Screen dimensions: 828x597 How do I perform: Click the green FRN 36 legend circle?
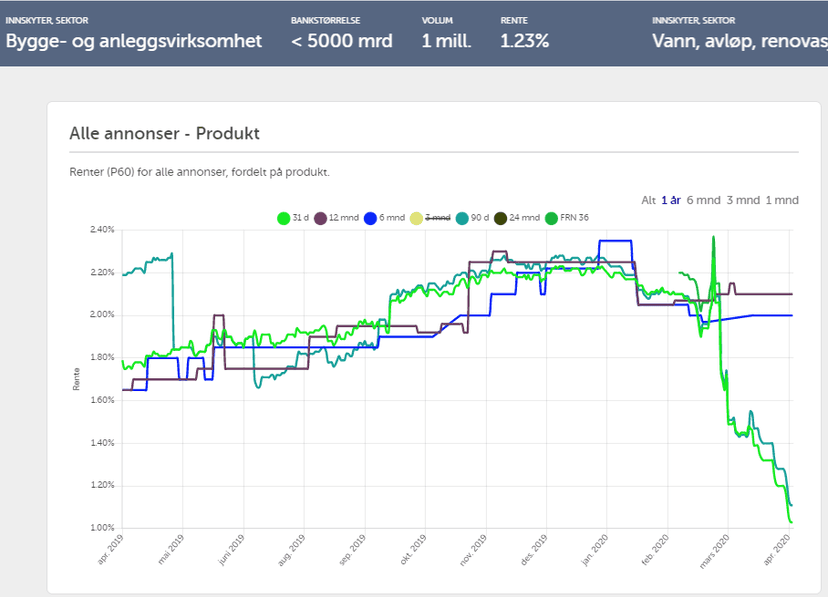569,218
